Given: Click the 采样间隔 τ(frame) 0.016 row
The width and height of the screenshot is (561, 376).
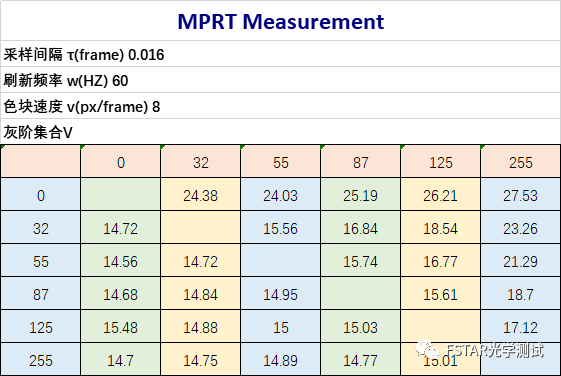Looking at the screenshot, I should (280, 54).
